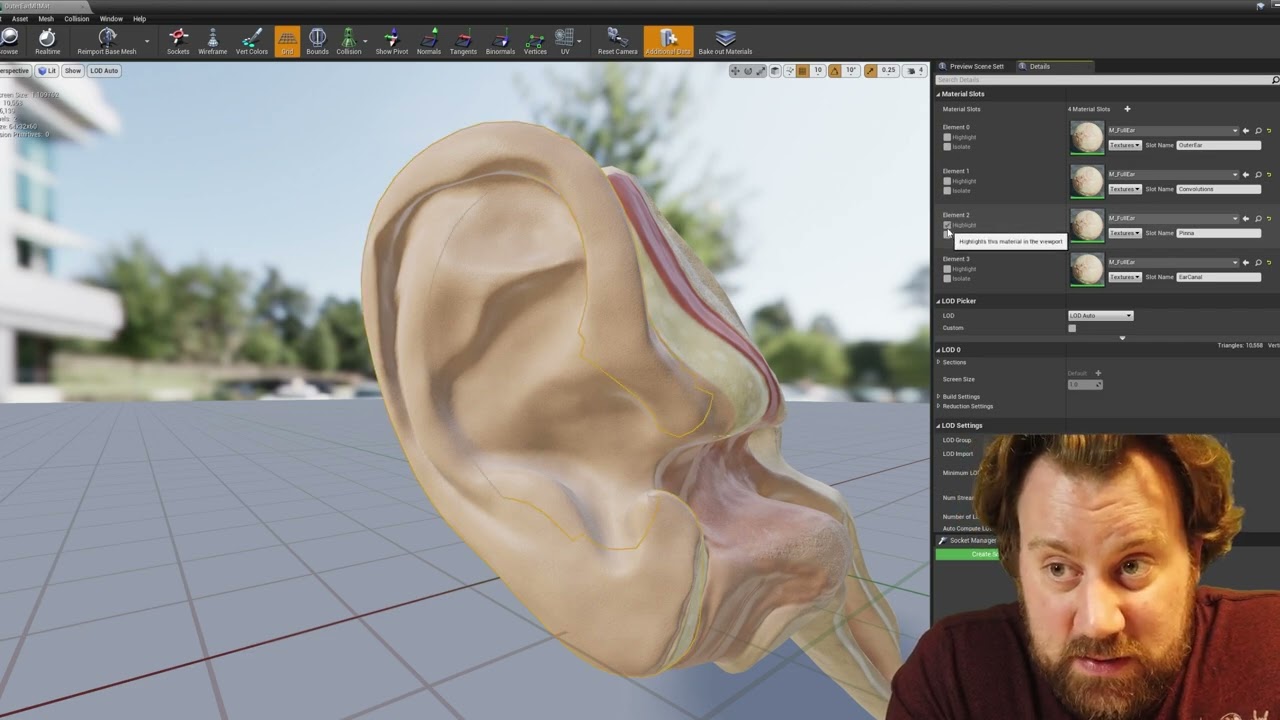The height and width of the screenshot is (720, 1280).
Task: Select the scale gizmo icon in viewport
Action: pos(760,71)
